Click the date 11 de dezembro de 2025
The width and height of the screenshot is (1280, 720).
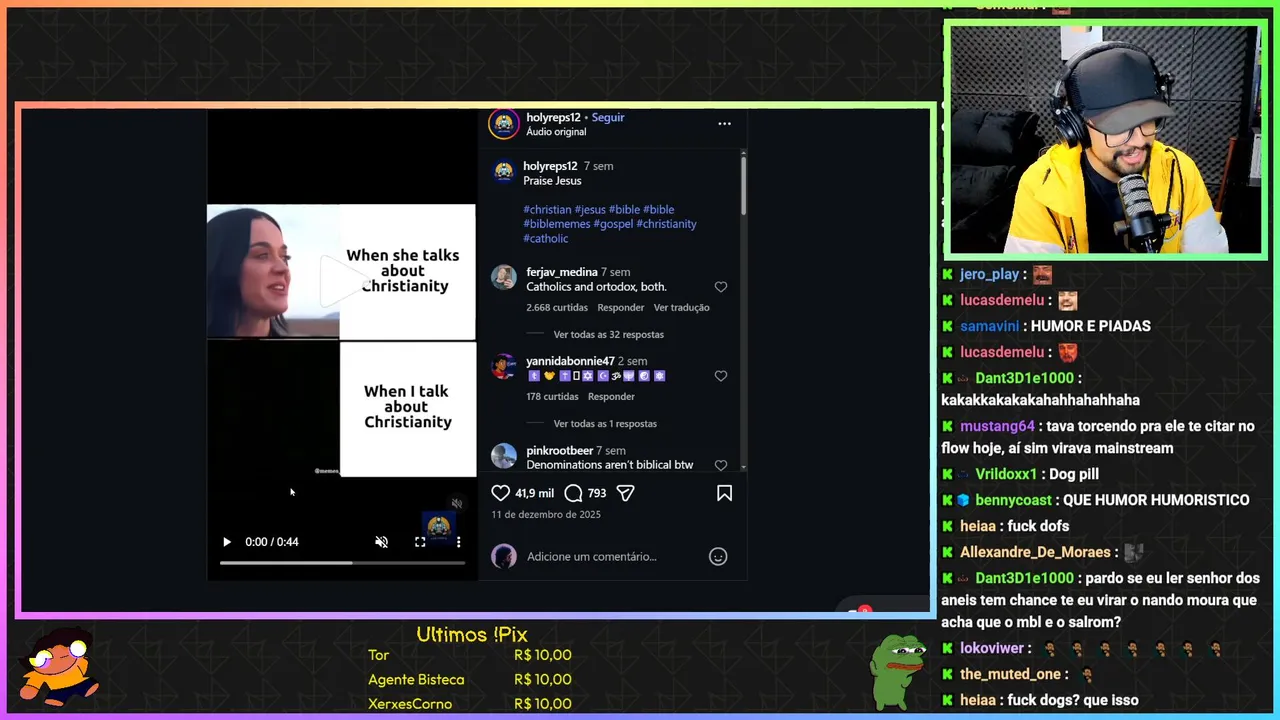point(546,515)
